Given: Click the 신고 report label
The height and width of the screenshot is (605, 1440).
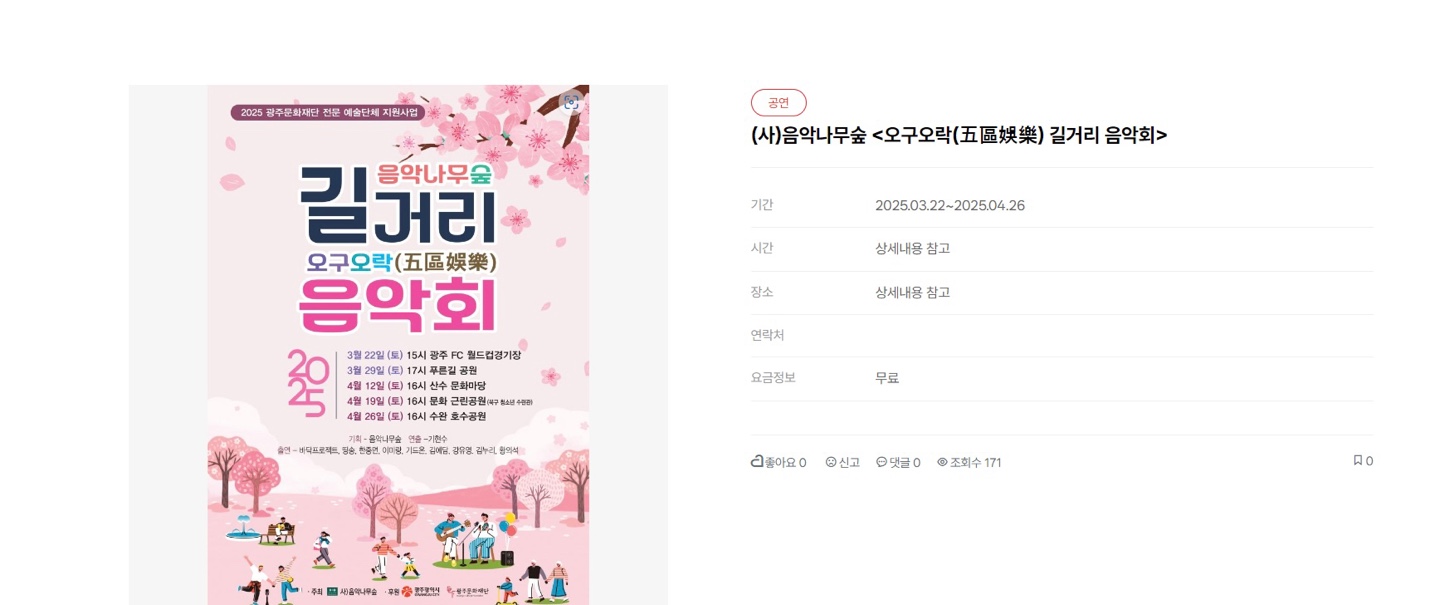Looking at the screenshot, I should coord(849,462).
